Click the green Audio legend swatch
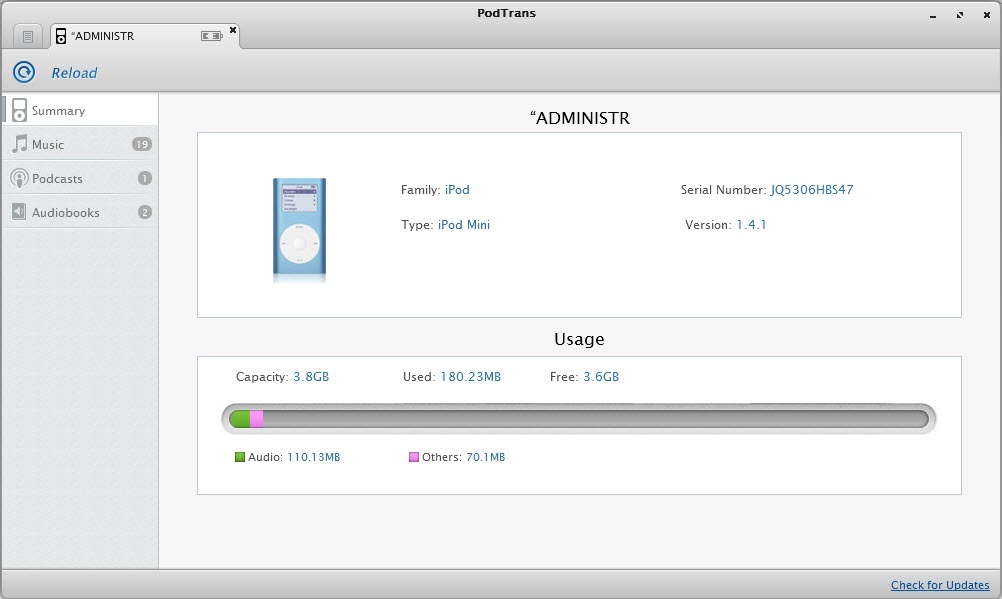This screenshot has width=1002, height=599. pos(240,457)
